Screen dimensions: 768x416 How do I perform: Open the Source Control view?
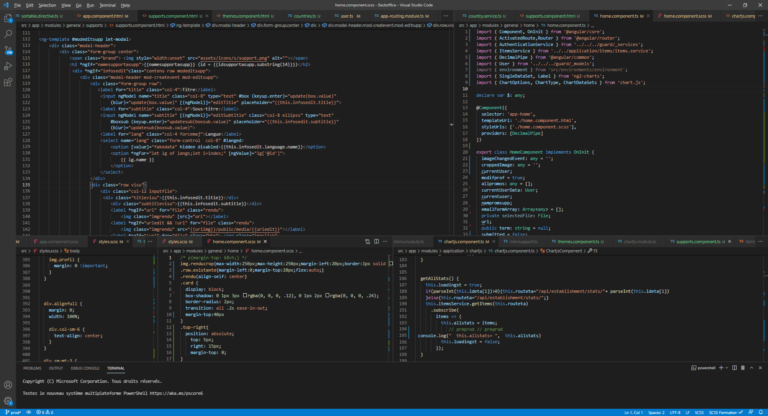[x=8, y=50]
